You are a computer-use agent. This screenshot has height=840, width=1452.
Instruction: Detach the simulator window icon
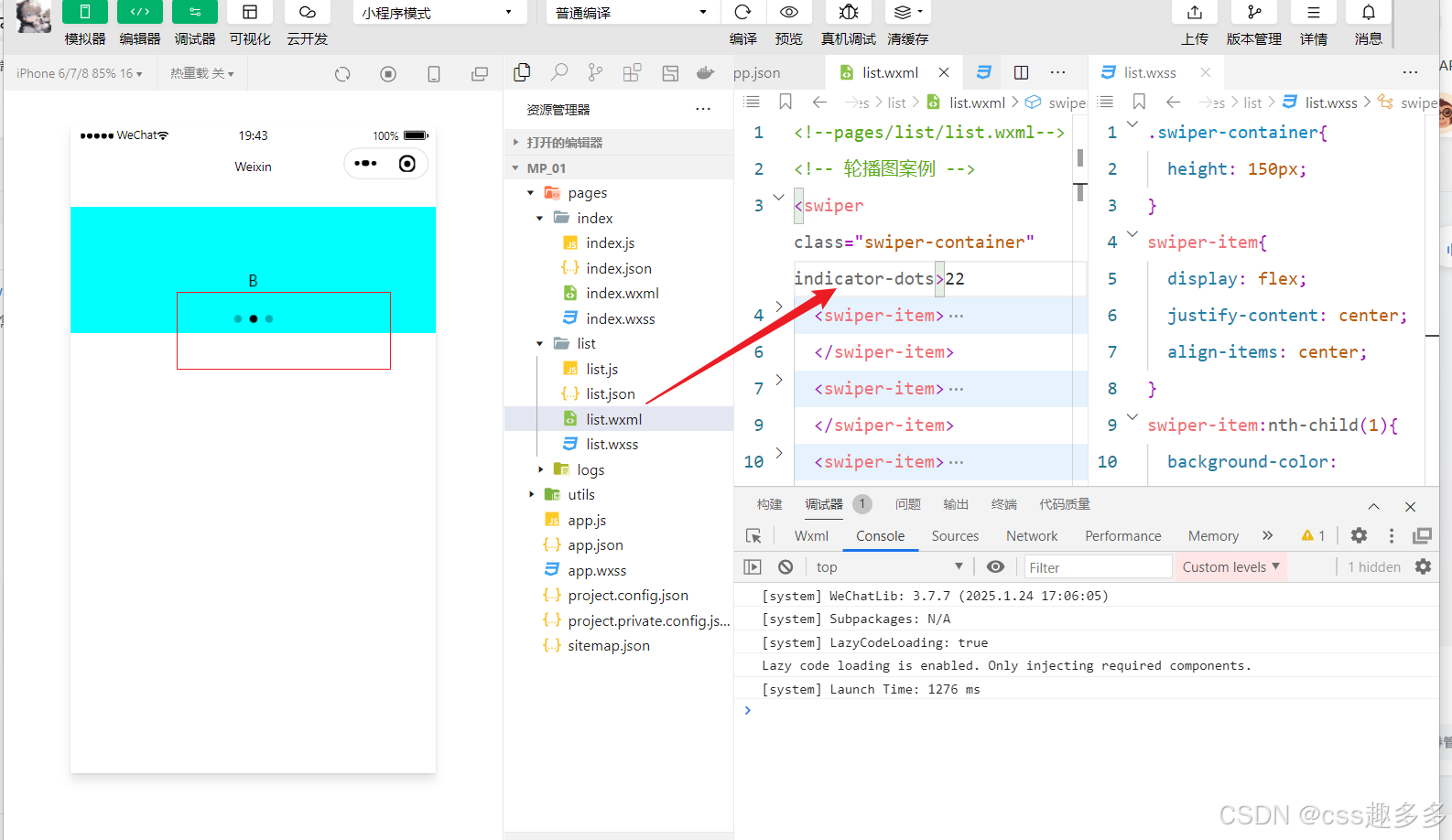(x=480, y=74)
